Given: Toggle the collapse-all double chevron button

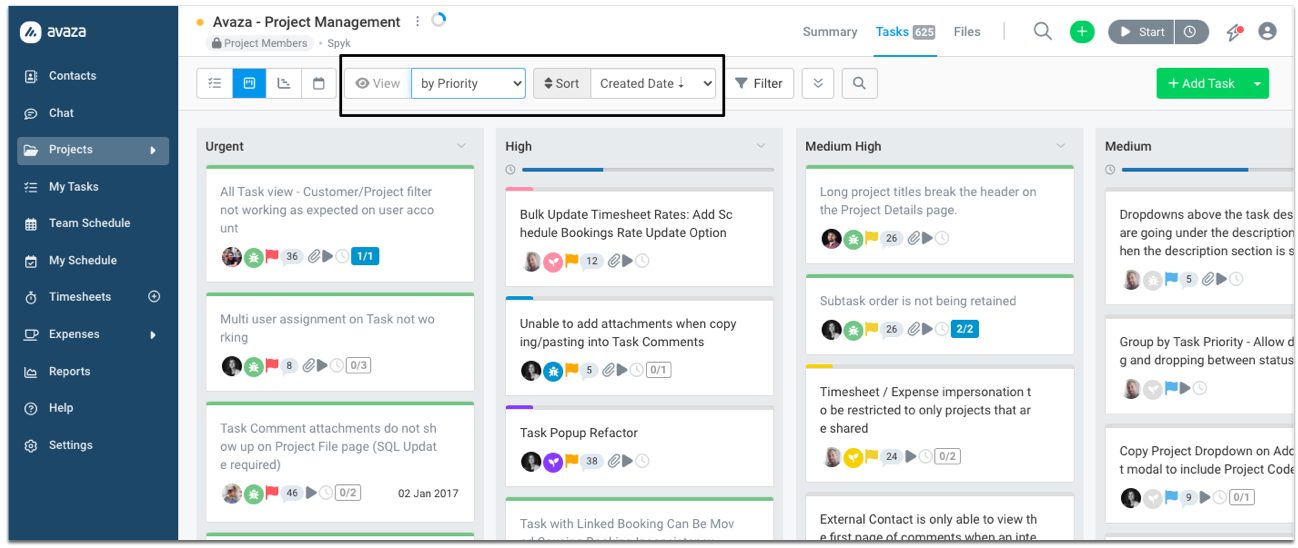Looking at the screenshot, I should pos(818,84).
